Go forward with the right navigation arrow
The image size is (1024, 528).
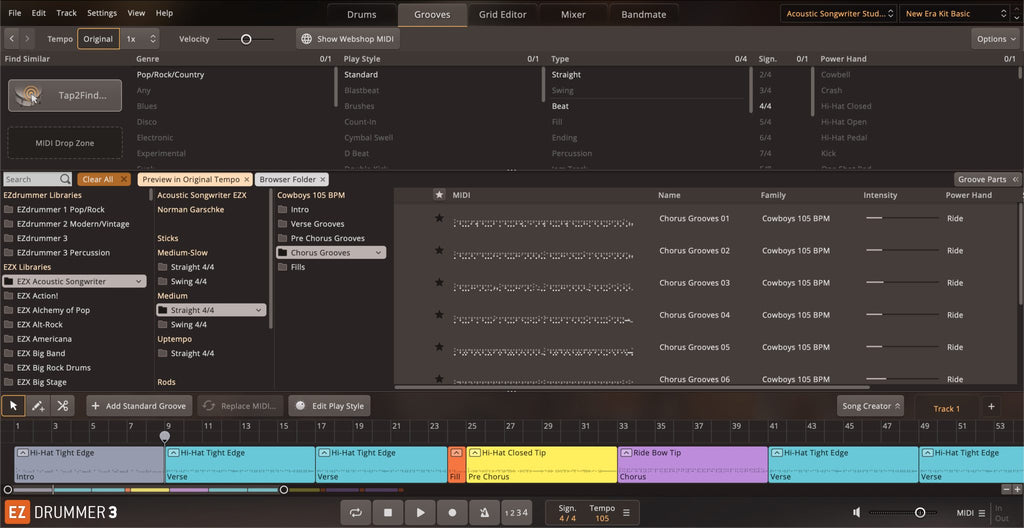coord(27,39)
